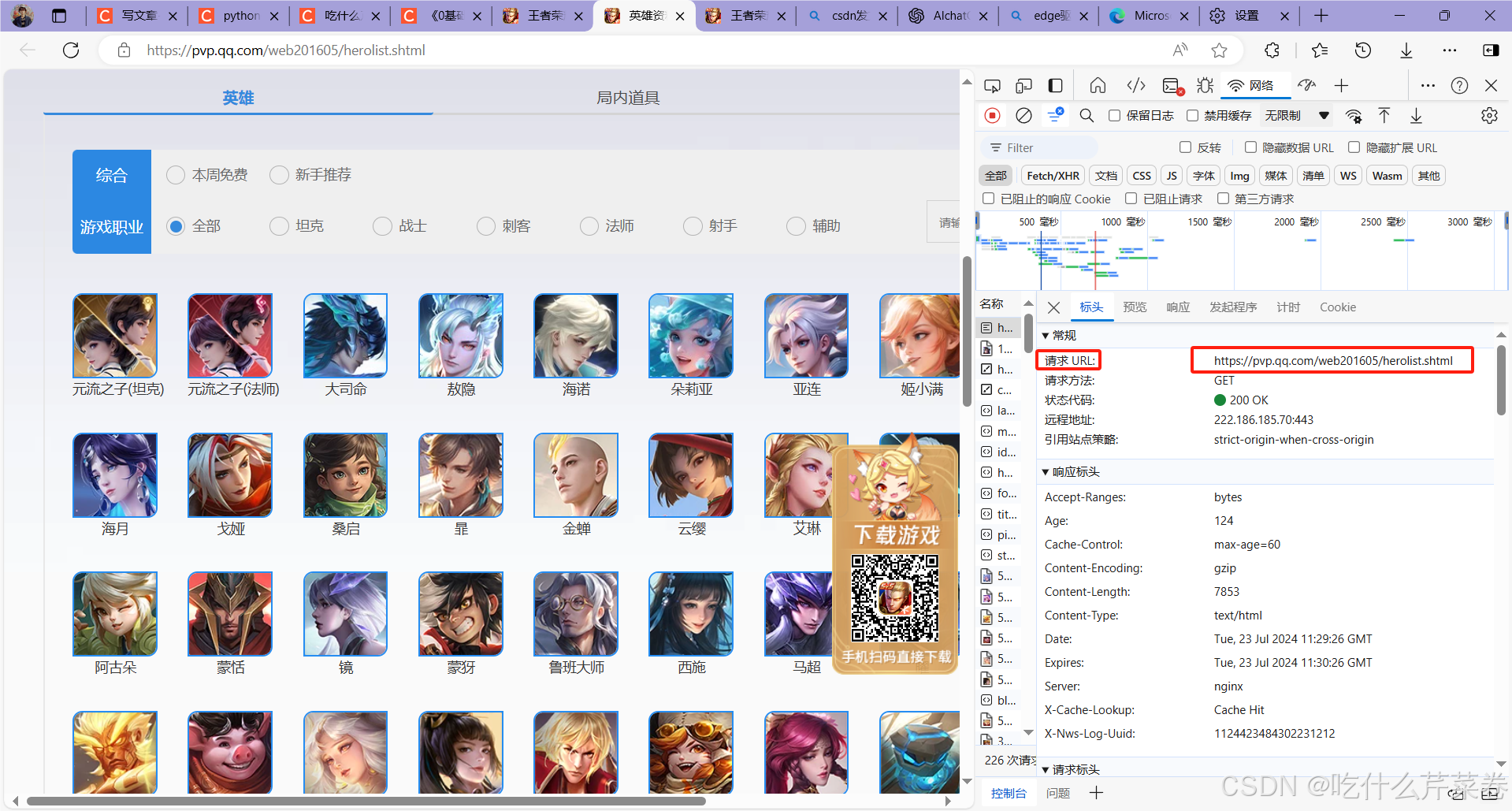Open the 无限制 throttling dropdown
Screen dimensions: 1512x811
click(x=1297, y=116)
